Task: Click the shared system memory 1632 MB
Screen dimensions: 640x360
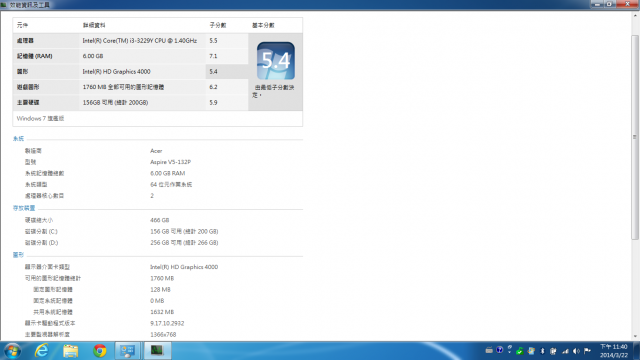Action: click(162, 312)
